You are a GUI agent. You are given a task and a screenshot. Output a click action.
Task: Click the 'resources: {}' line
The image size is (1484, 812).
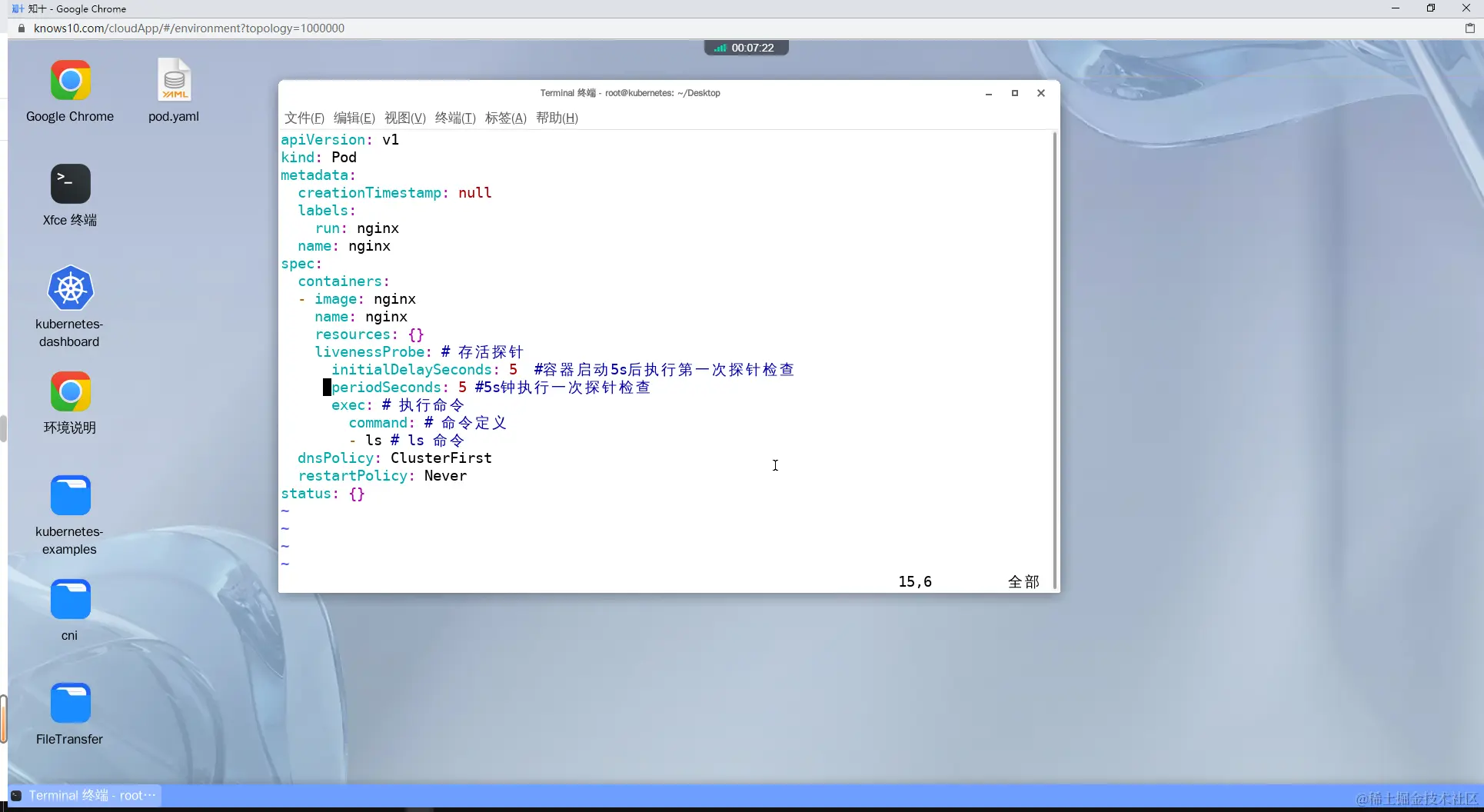(x=369, y=334)
